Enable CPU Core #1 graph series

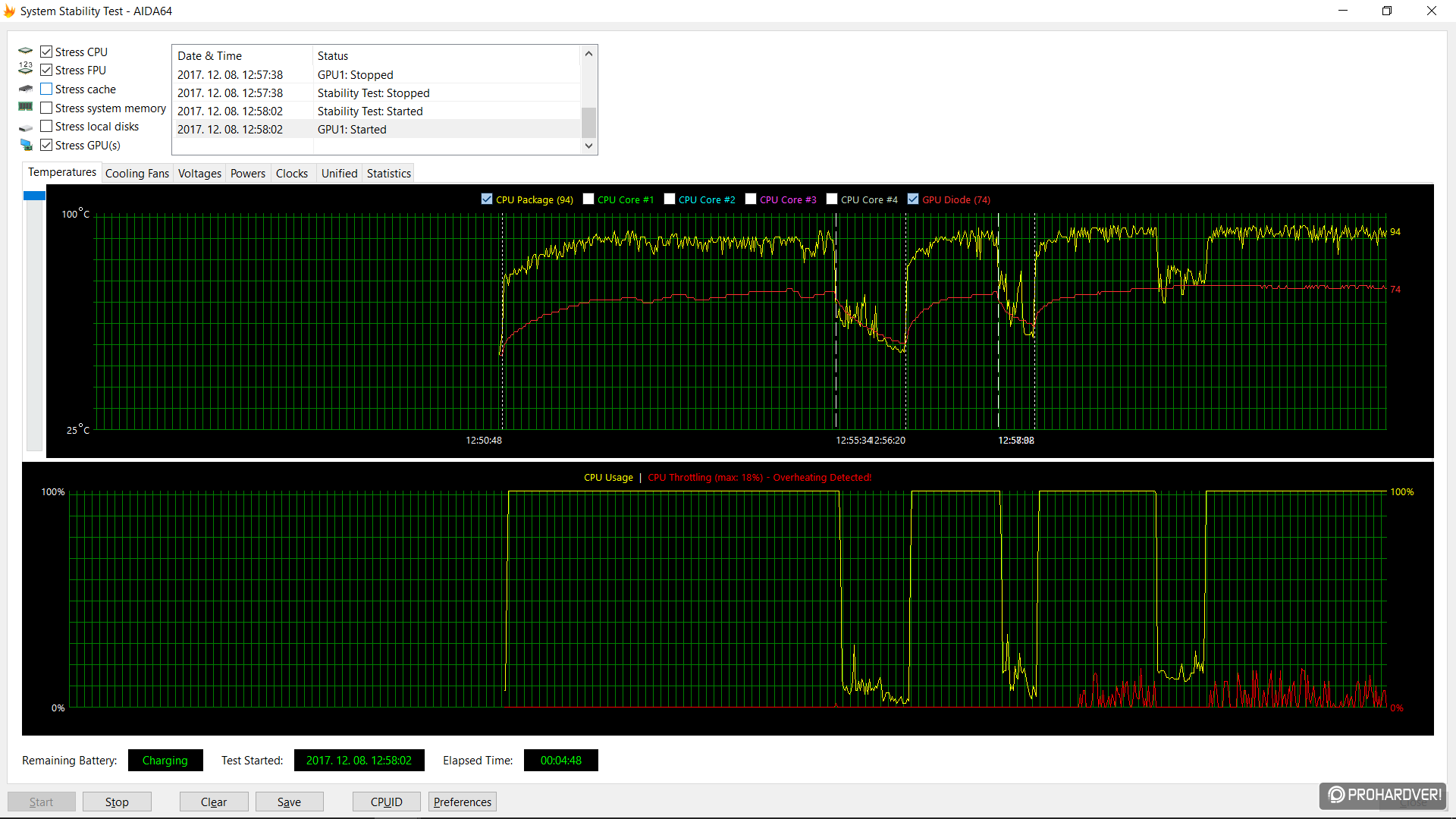[588, 199]
